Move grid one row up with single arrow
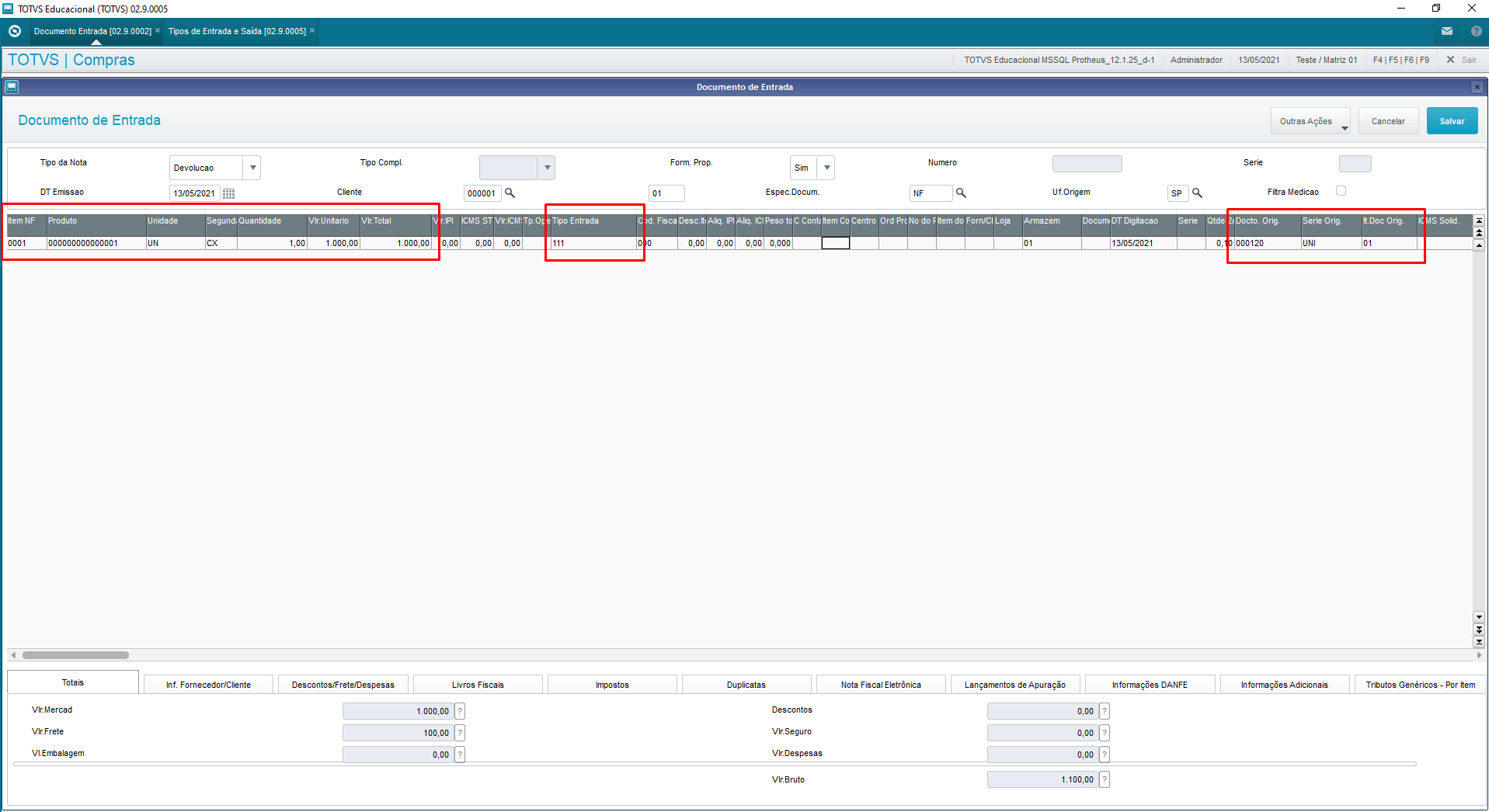Viewport: 1489px width, 812px height. coord(1479,245)
